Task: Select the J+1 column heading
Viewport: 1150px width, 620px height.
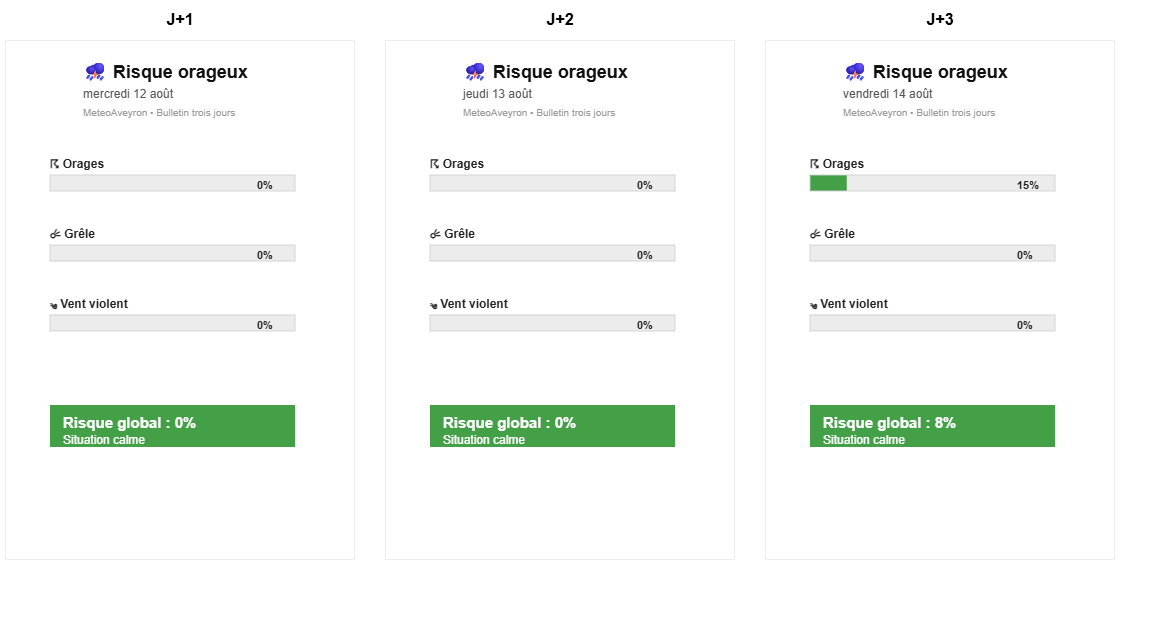Action: tap(179, 19)
